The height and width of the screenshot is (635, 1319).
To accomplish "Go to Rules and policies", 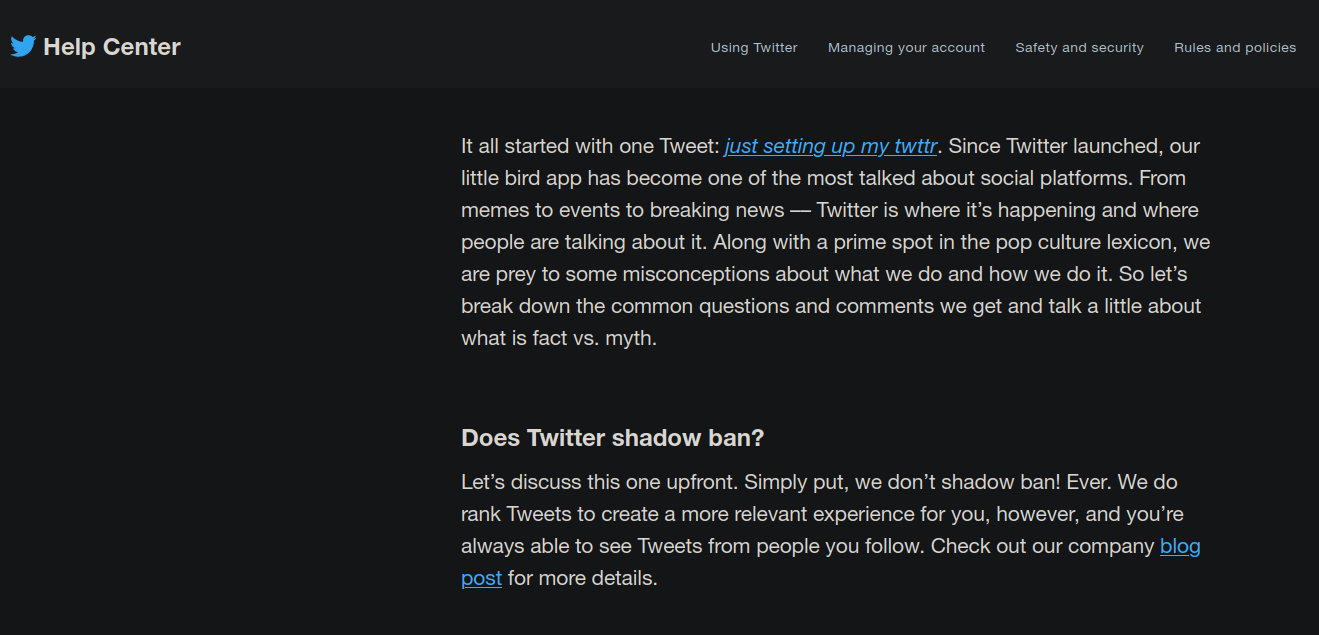I will pos(1235,47).
